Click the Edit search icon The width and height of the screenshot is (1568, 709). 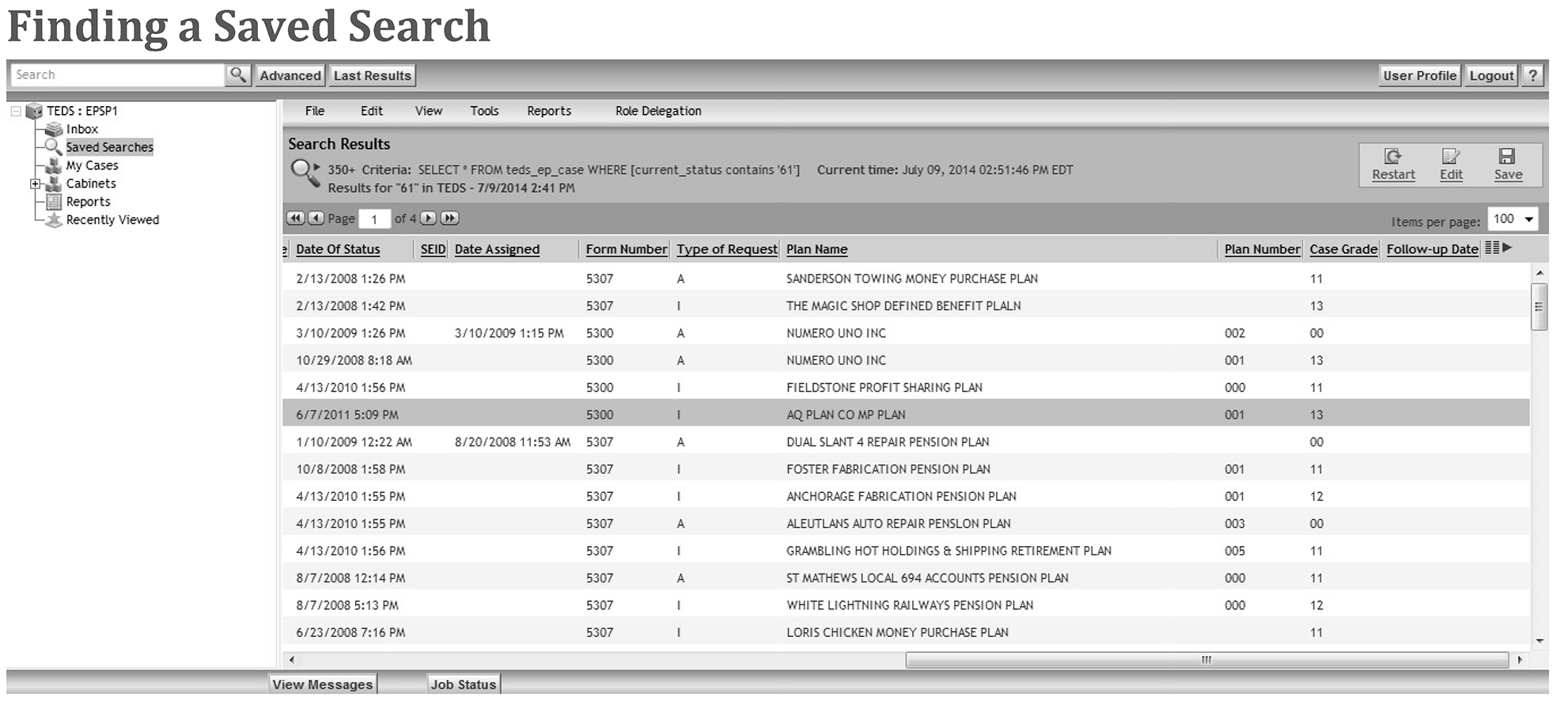click(x=1450, y=157)
